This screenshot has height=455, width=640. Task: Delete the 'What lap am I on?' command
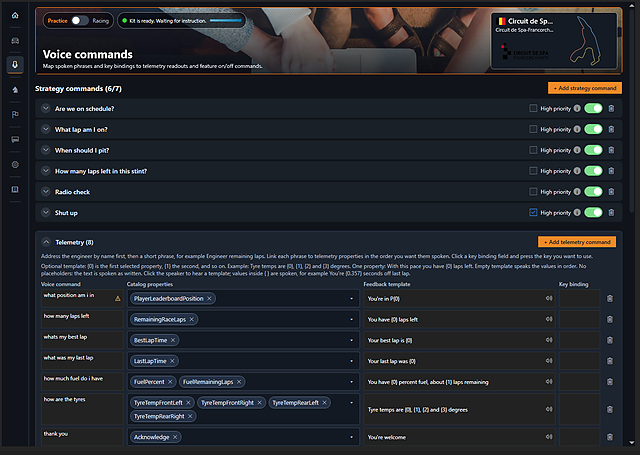tap(611, 129)
